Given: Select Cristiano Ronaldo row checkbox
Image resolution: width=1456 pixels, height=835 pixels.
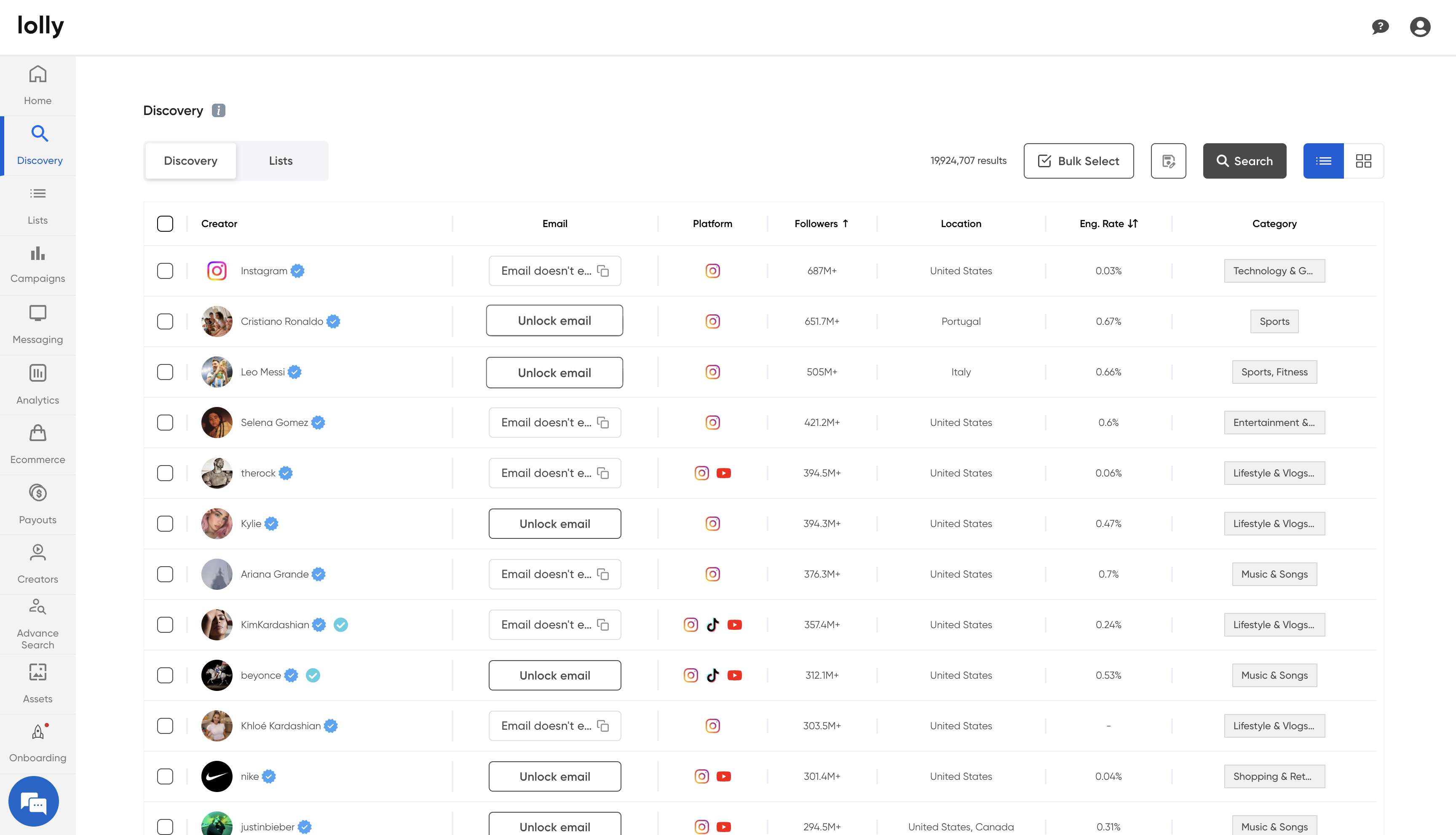Looking at the screenshot, I should pyautogui.click(x=165, y=321).
